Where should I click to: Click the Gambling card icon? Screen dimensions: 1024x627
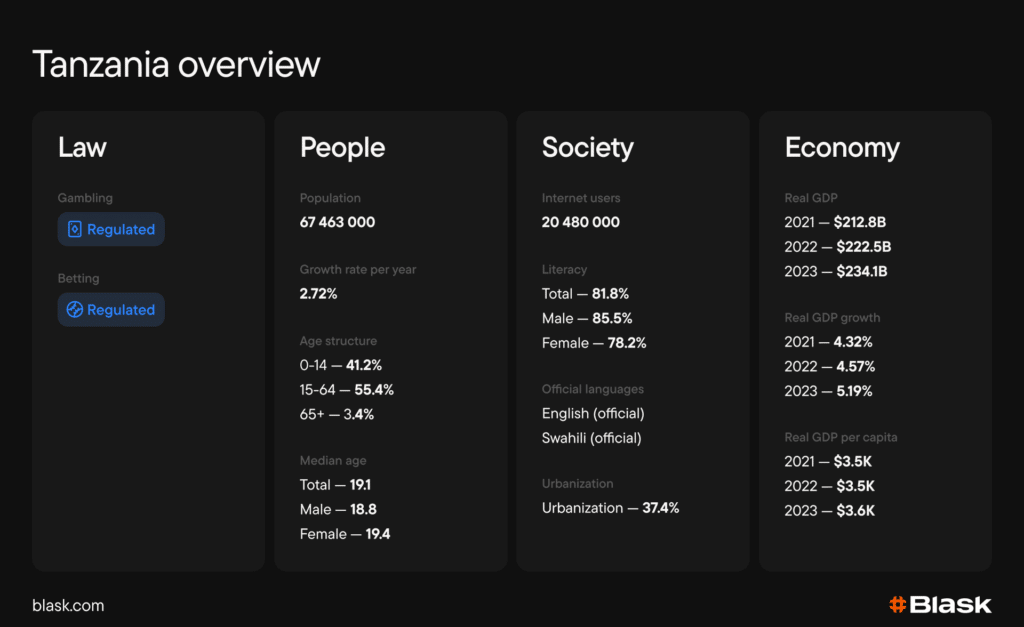pyautogui.click(x=74, y=229)
